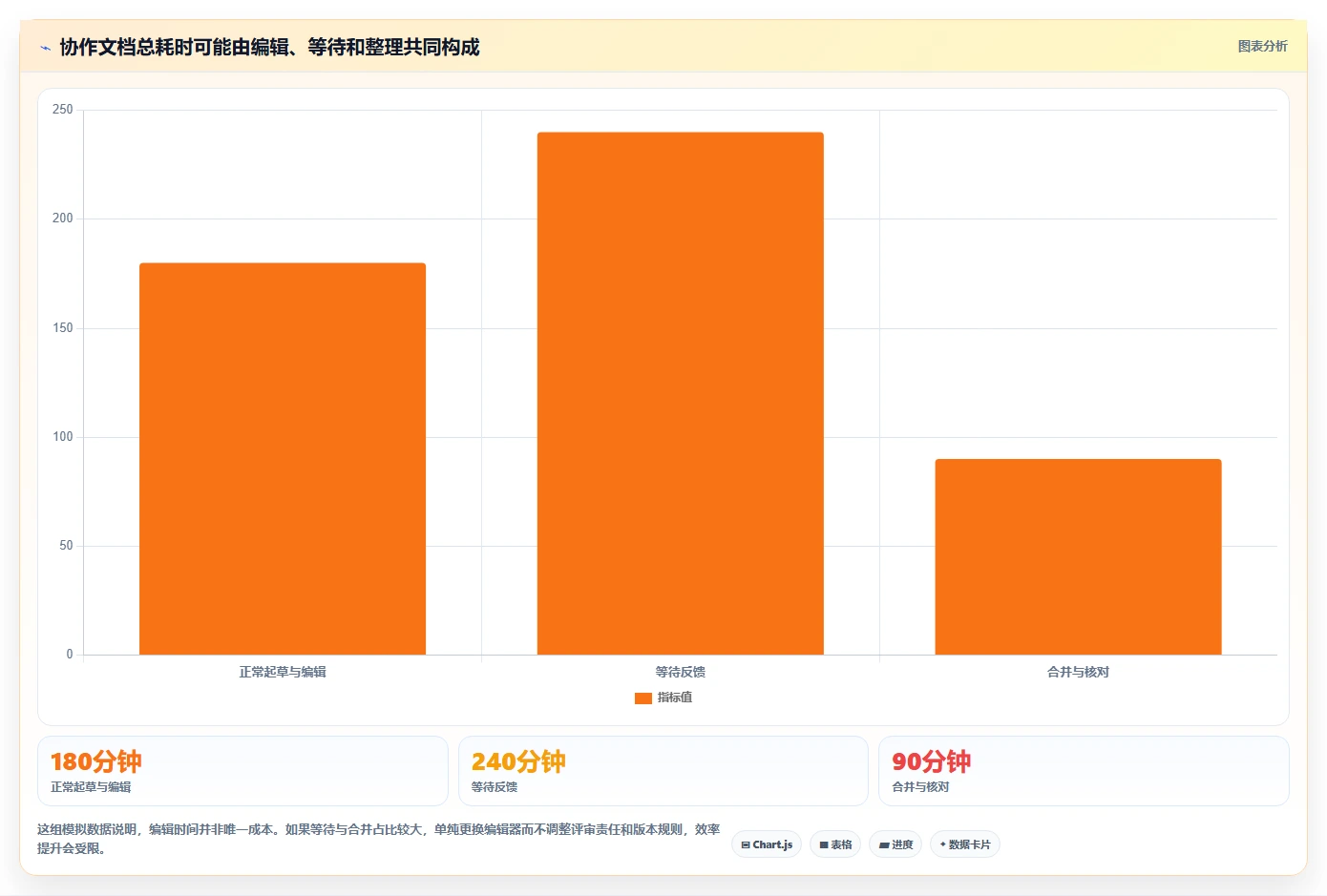Click the 正常起草与编辑 bar in chart
The width and height of the screenshot is (1327, 896).
(283, 459)
